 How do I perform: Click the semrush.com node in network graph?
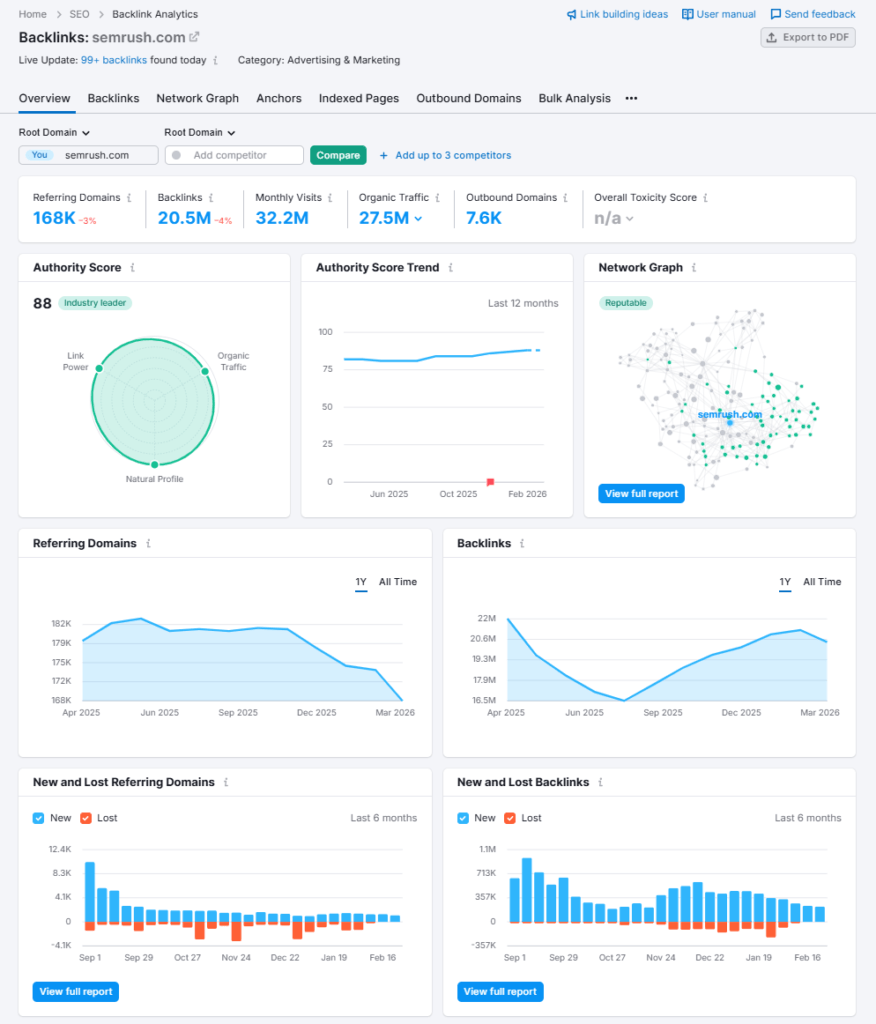pyautogui.click(x=730, y=423)
